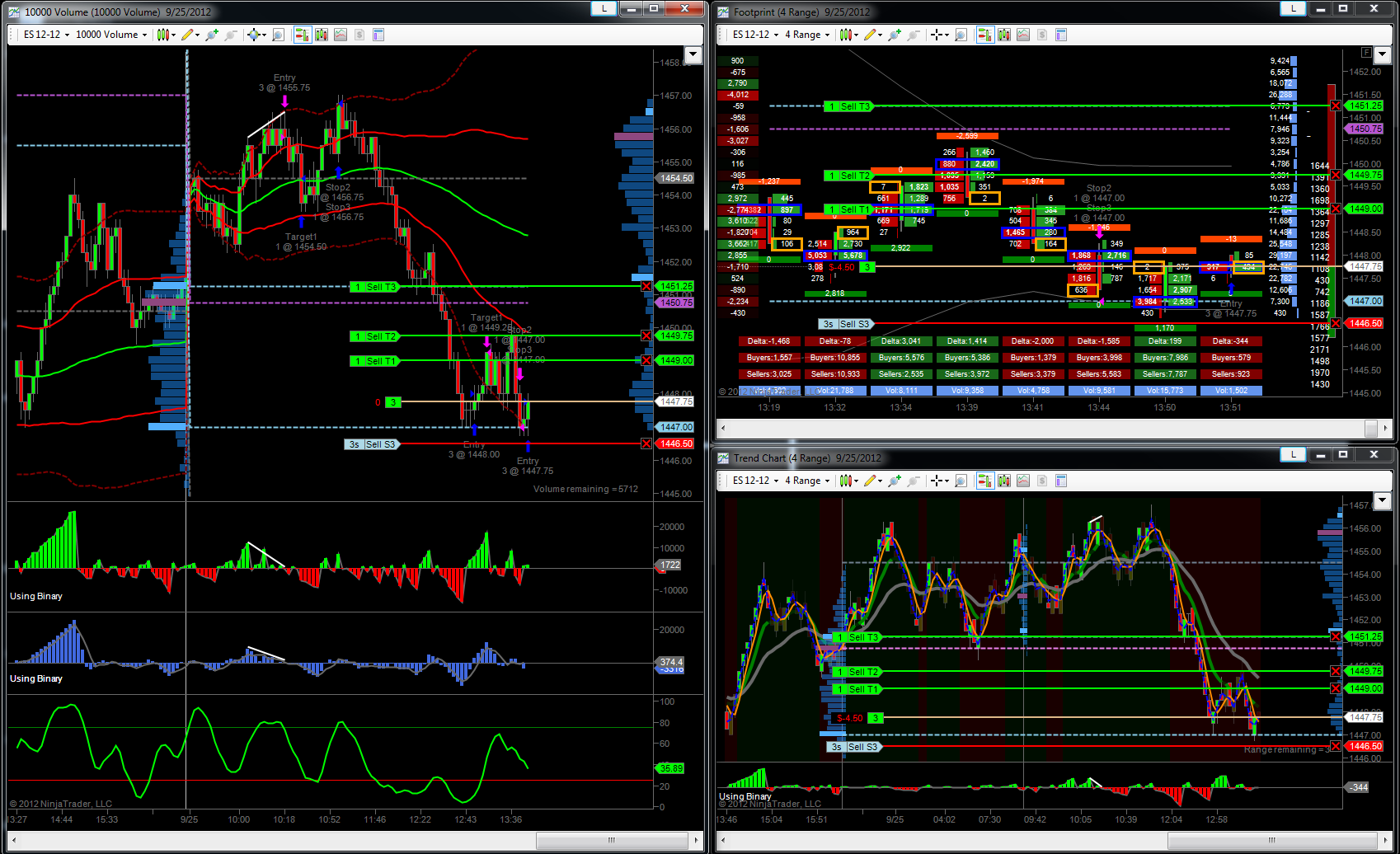Toggle window link L on Trend Chart window
Viewport: 1400px width, 854px height.
(1293, 454)
